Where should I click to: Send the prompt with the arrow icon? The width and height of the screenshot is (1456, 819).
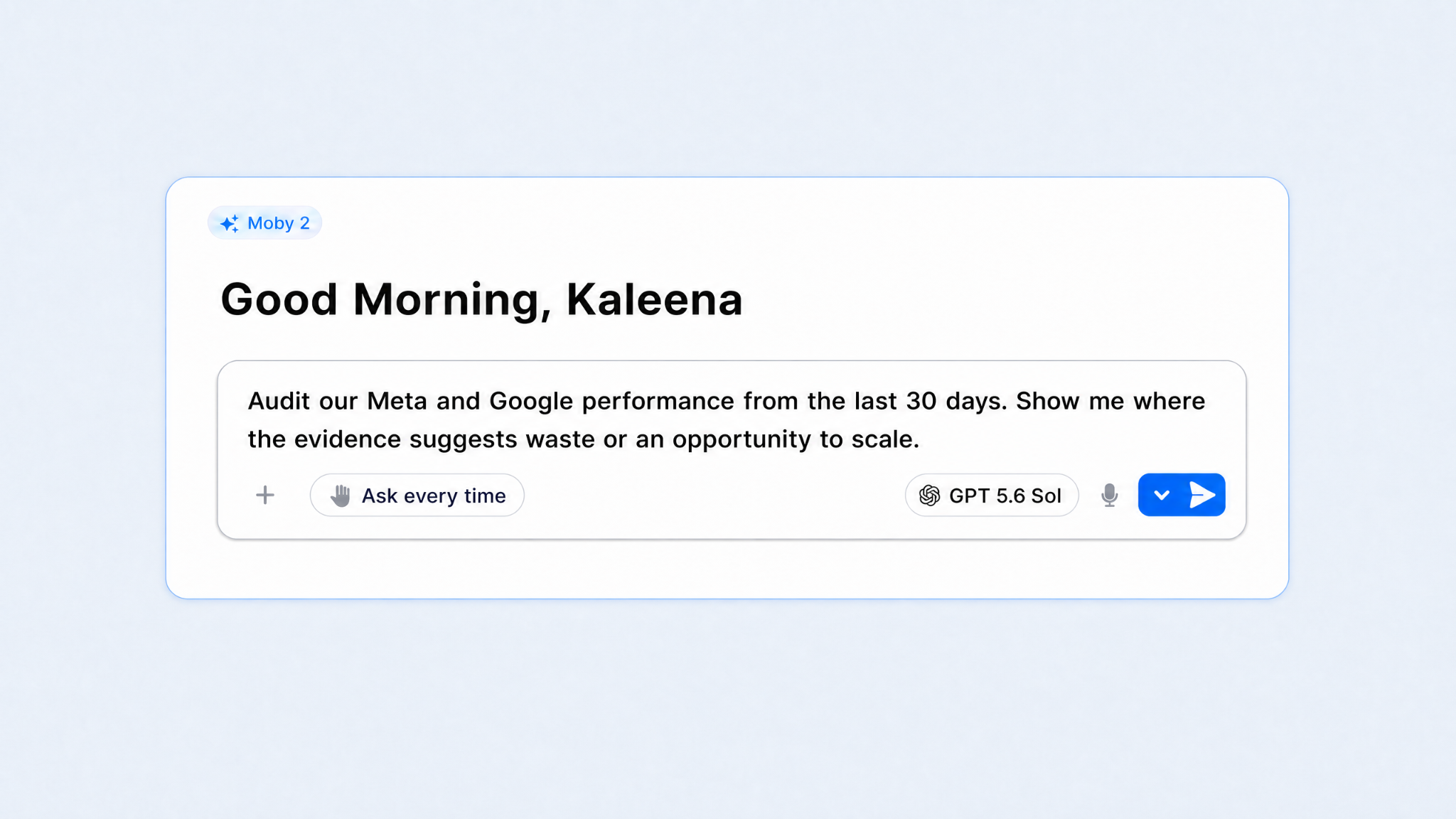pyautogui.click(x=1201, y=495)
